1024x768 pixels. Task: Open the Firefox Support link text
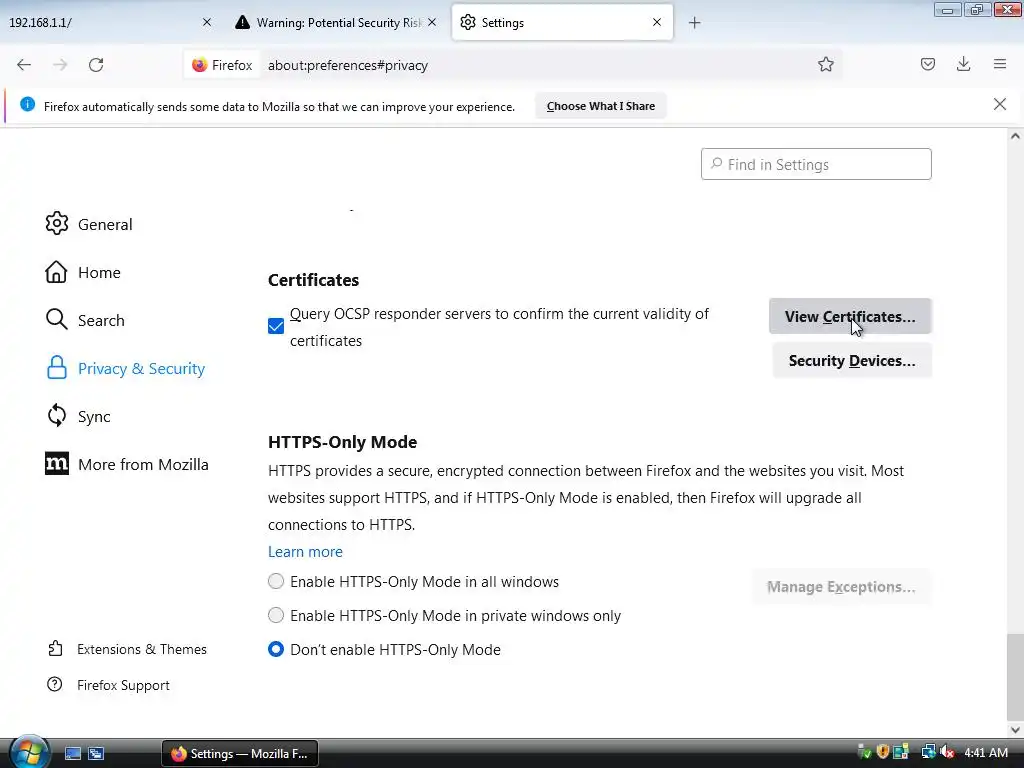tap(123, 685)
